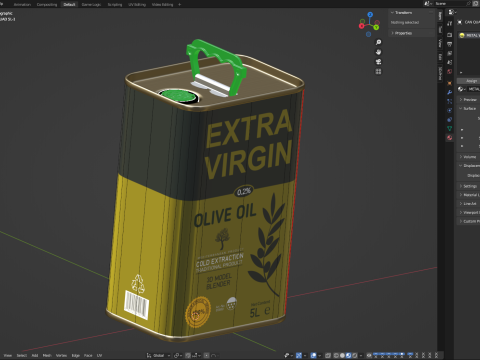Switch to the Scripting workspace tab
The width and height of the screenshot is (480, 360).
tap(115, 4)
